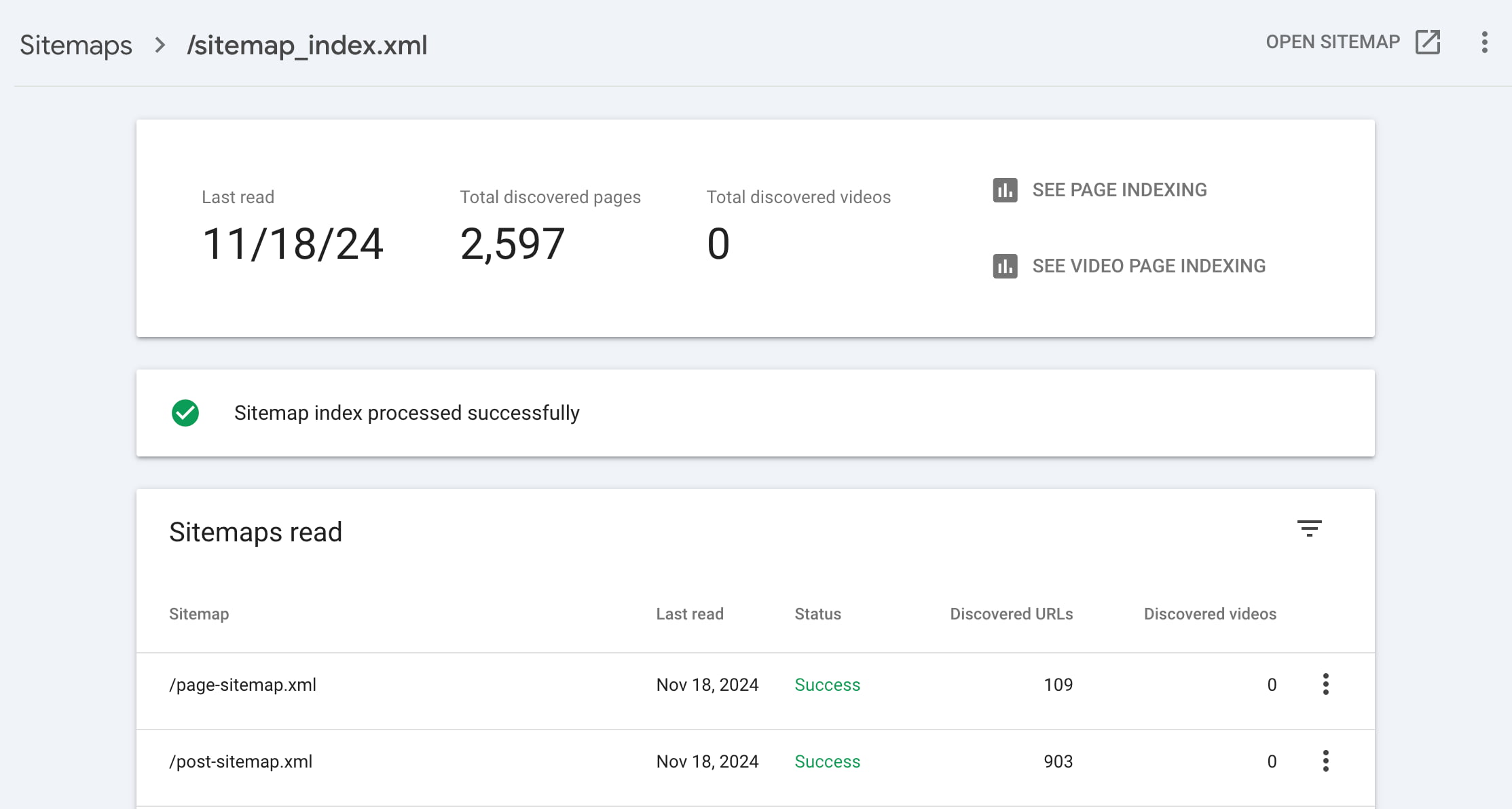
Task: Click the Discovered videos column header
Action: [x=1210, y=614]
